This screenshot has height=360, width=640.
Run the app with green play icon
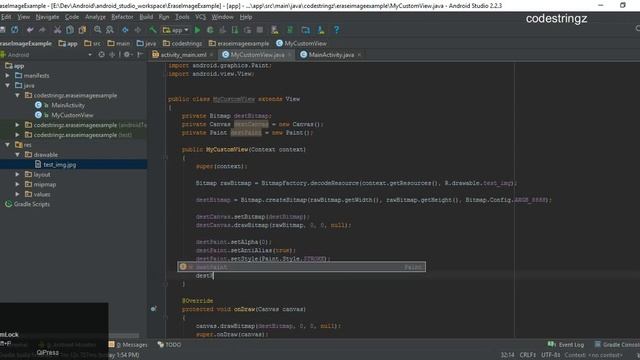click(x=198, y=30)
